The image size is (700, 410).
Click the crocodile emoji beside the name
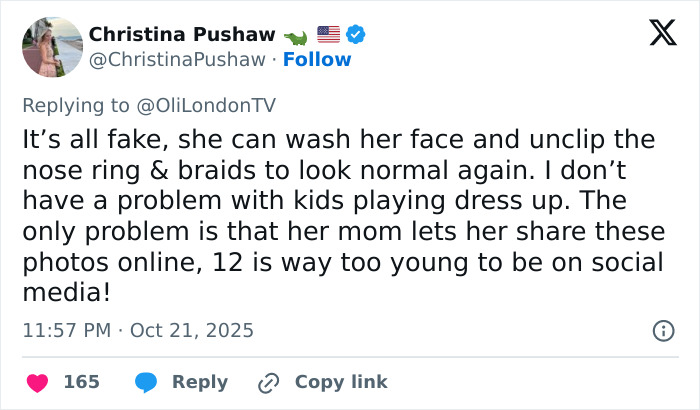296,35
